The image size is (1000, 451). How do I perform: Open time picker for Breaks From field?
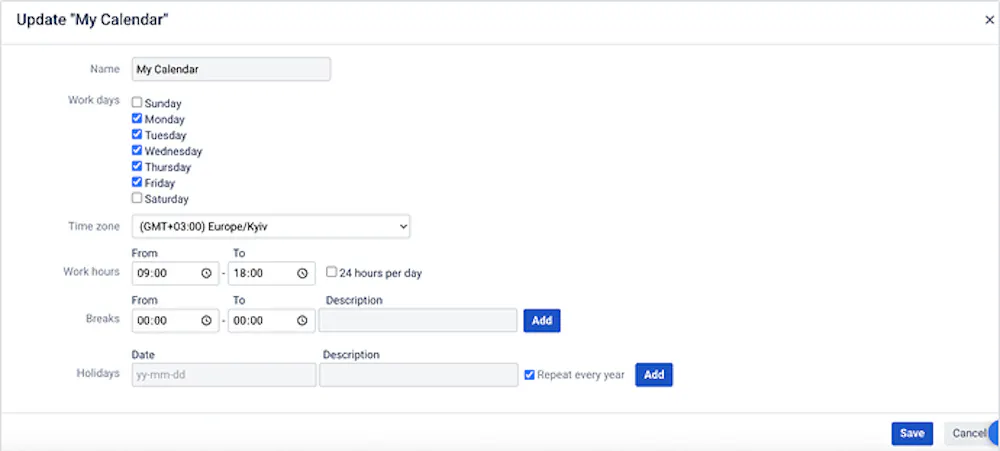coord(206,321)
